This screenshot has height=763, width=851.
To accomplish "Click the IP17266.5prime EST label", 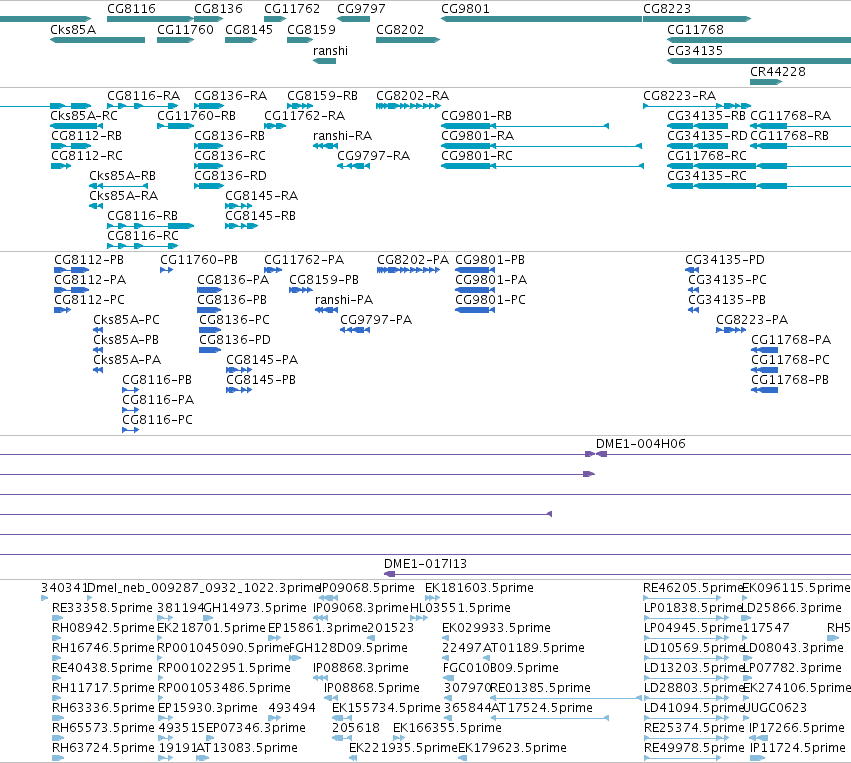I will click(x=797, y=728).
